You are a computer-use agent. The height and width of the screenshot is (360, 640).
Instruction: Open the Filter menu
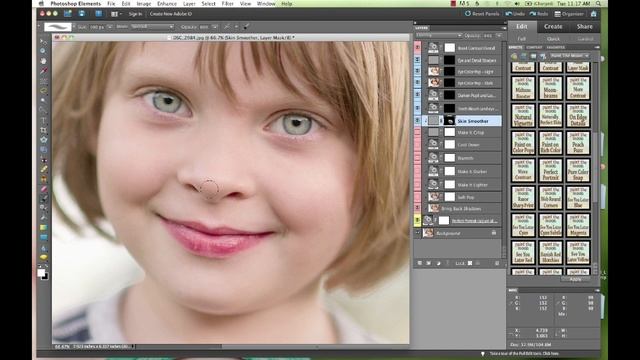tap(227, 4)
